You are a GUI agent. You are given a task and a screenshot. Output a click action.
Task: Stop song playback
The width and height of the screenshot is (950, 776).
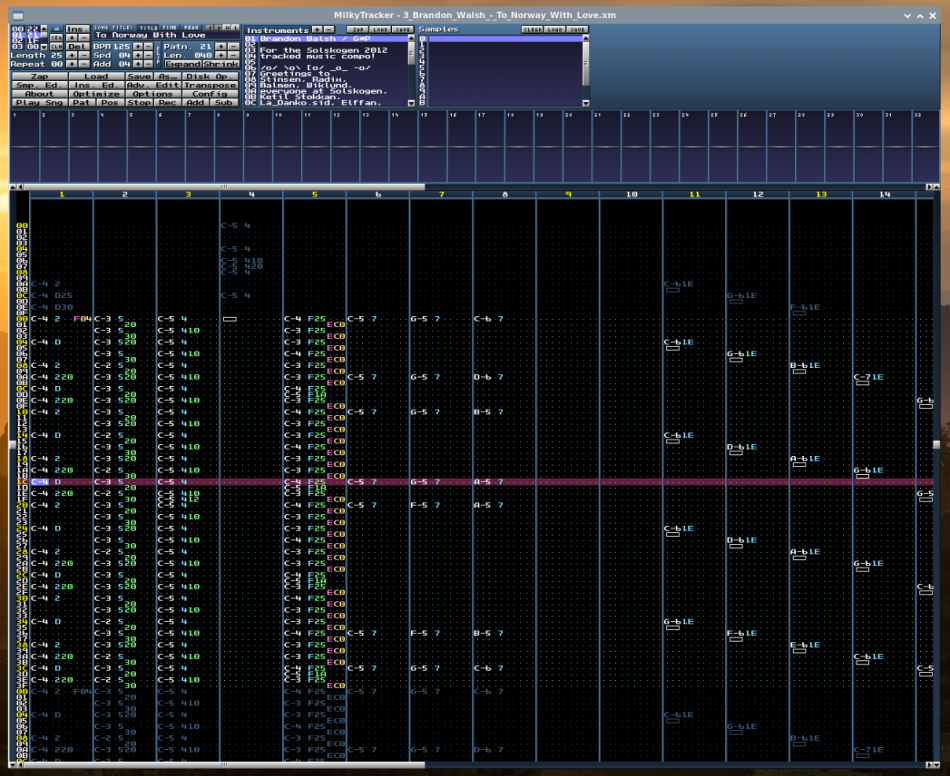pyautogui.click(x=139, y=102)
